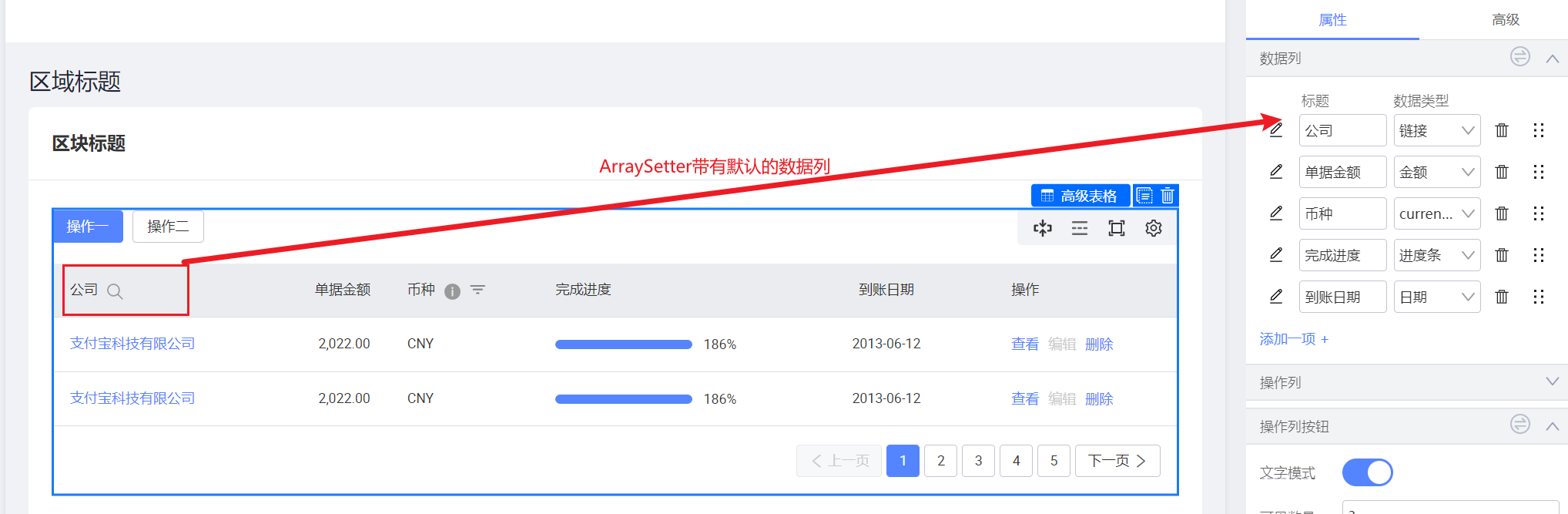The image size is (1568, 514).
Task: Open the 金额 data type dropdown
Action: coord(1437,172)
